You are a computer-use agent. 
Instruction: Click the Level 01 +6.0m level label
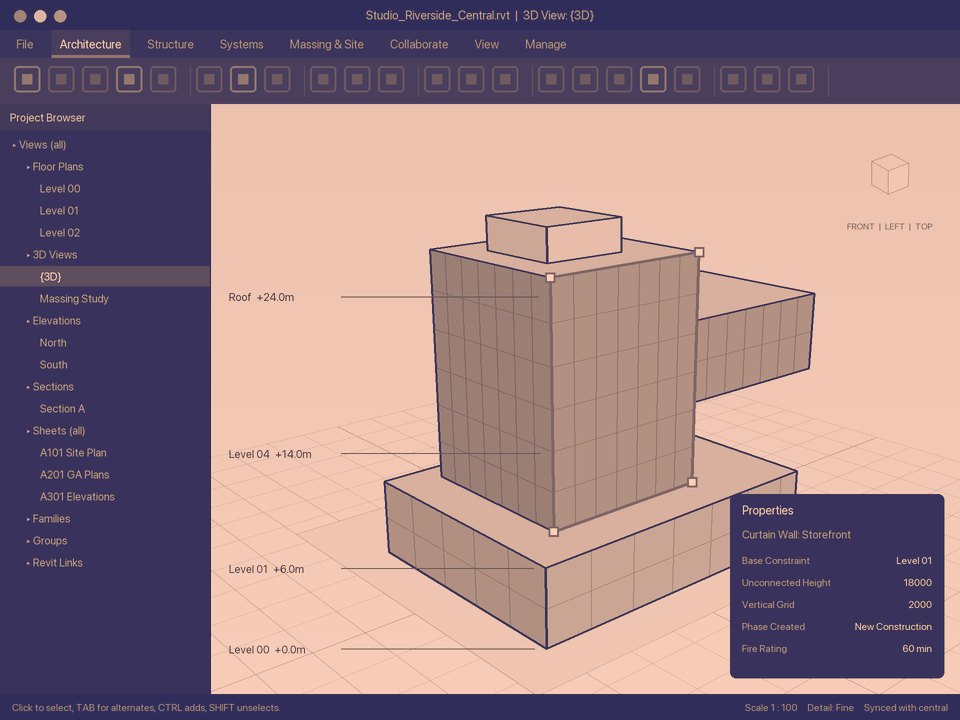(266, 569)
